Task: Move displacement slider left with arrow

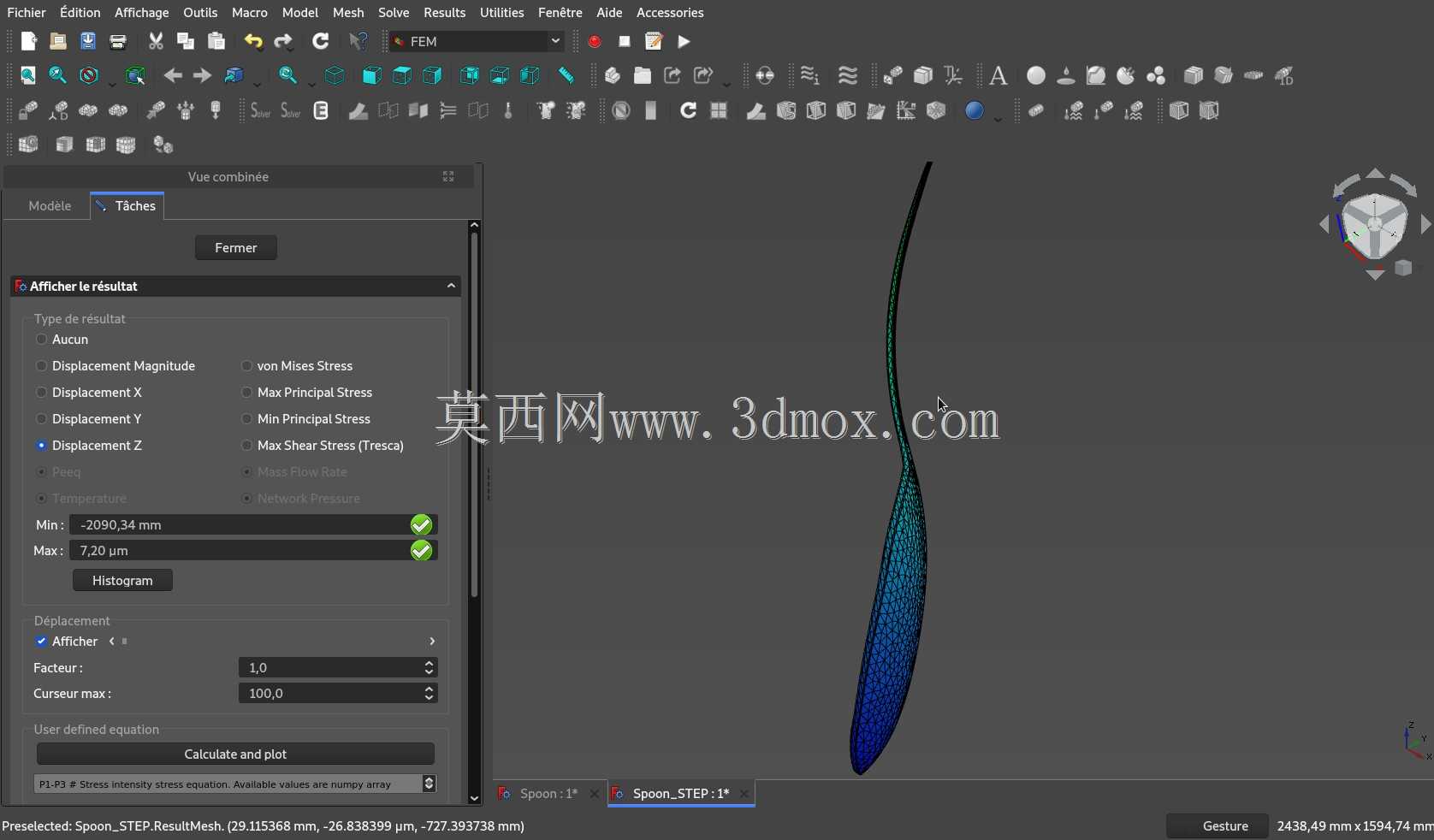Action: coord(112,642)
